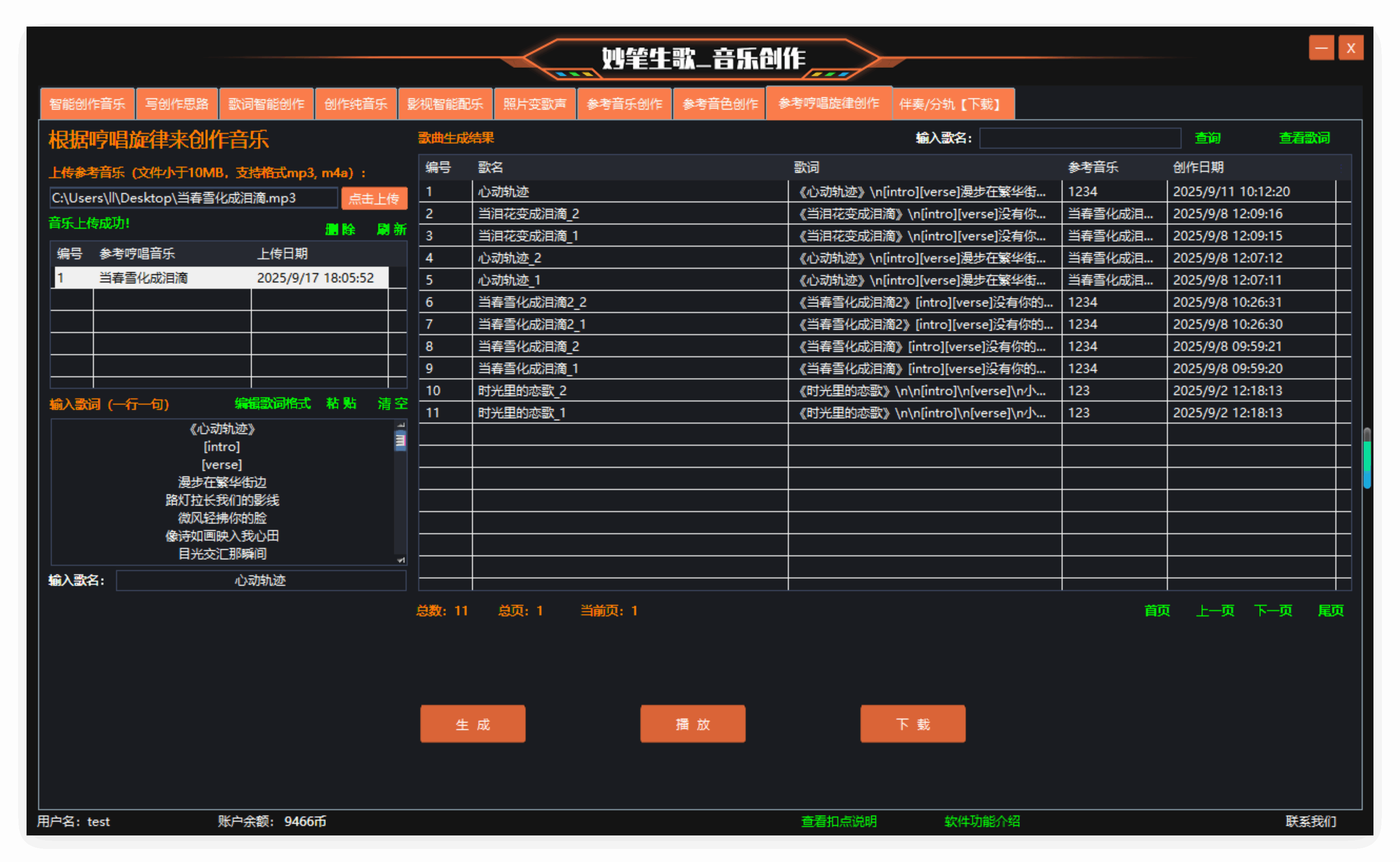Click lyrics box scroll down arrow
This screenshot has width=1400, height=862.
coord(401,560)
